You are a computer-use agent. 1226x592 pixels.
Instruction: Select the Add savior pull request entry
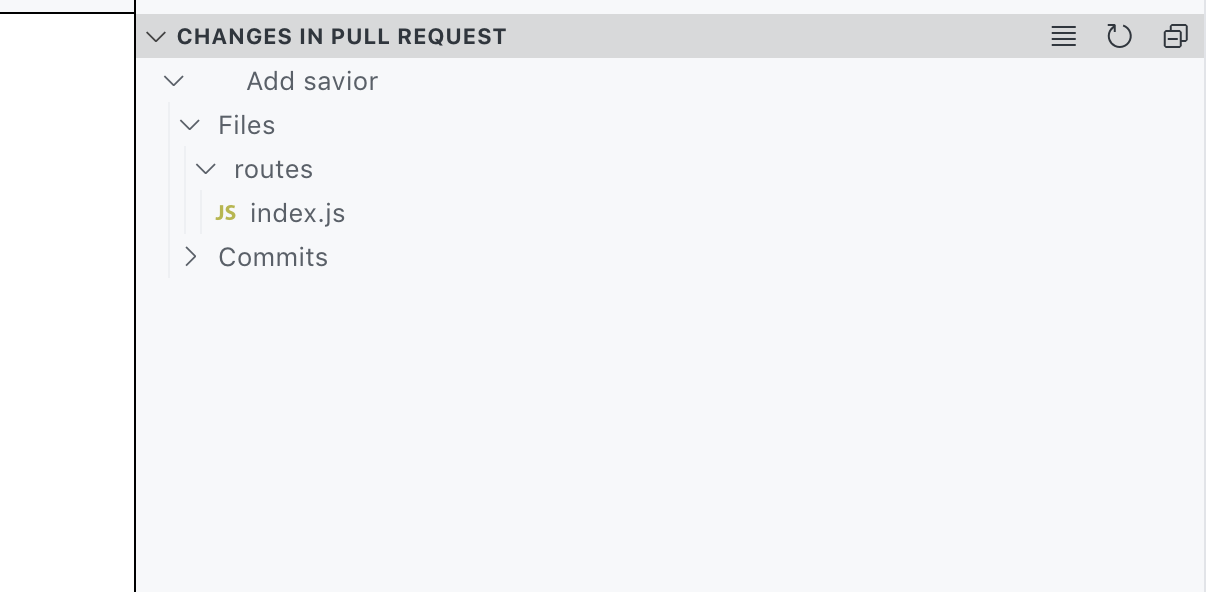312,81
